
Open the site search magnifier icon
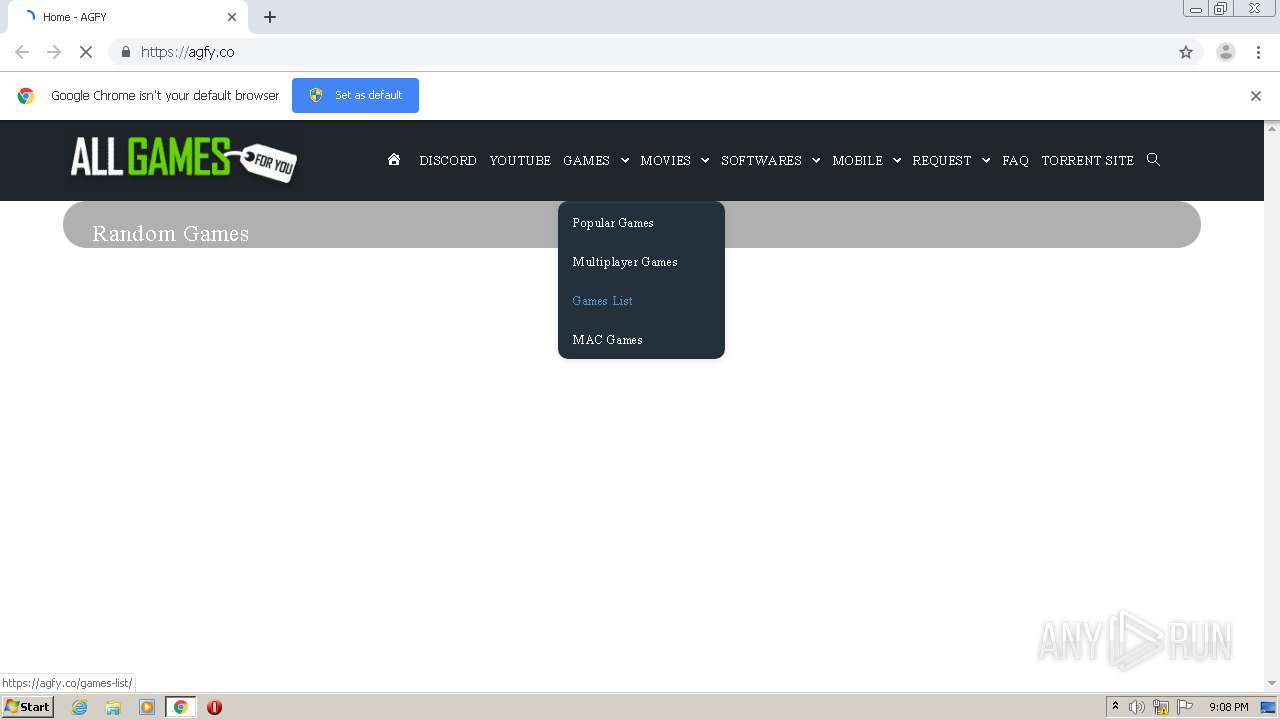[x=1153, y=159]
